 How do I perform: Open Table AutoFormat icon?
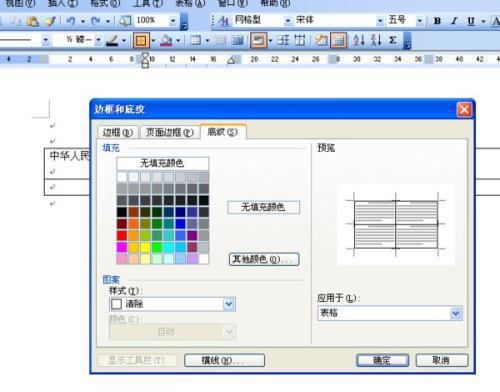(322, 41)
